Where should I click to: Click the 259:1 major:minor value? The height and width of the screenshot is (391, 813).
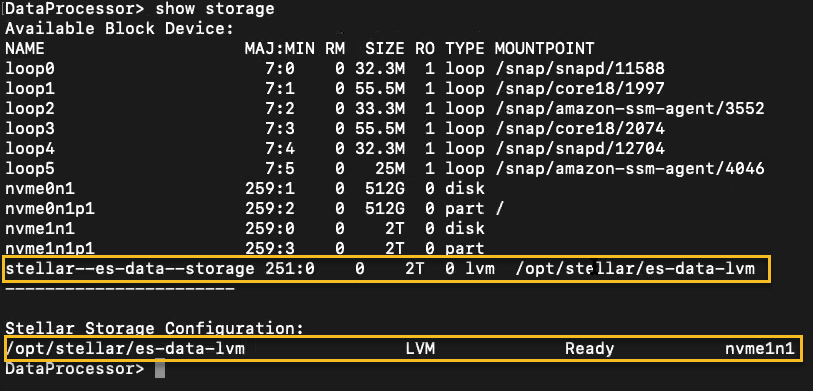(270, 188)
